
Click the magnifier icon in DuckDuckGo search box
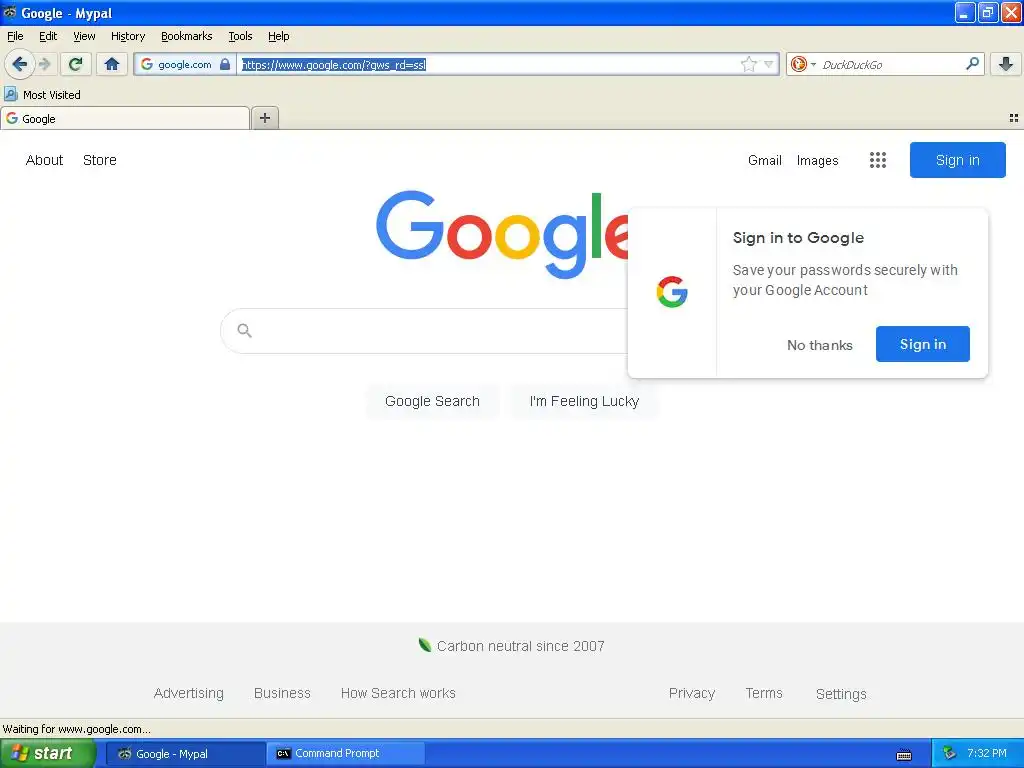coord(972,64)
